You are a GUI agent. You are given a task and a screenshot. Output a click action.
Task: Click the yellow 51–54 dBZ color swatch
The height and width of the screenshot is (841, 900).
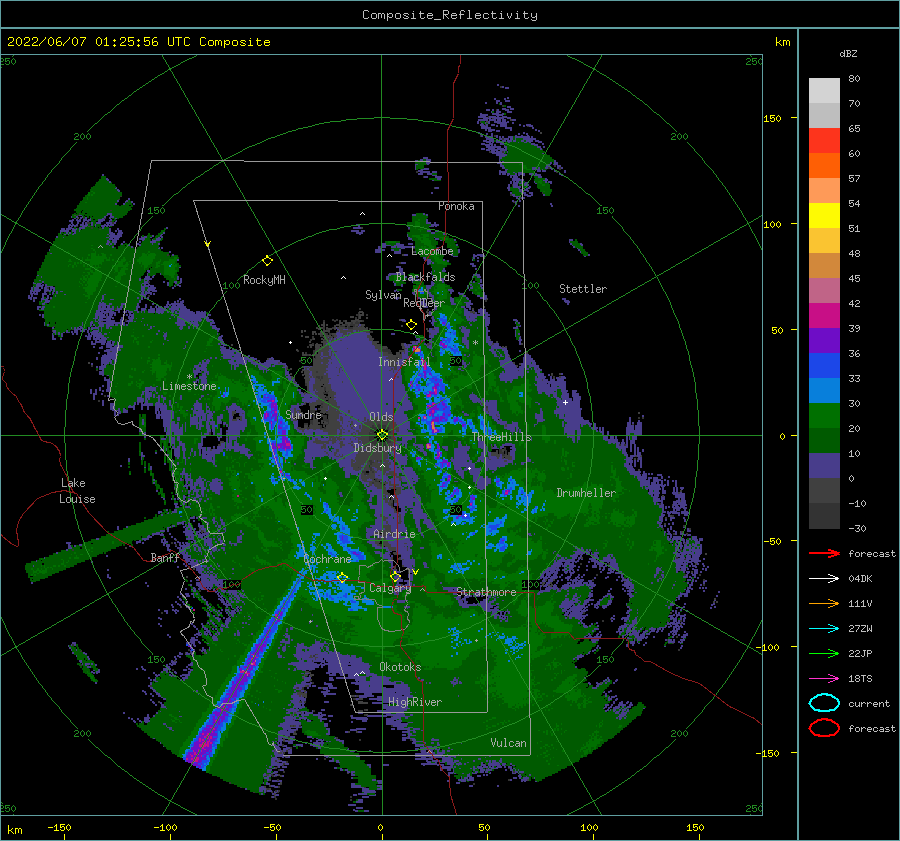coord(824,216)
